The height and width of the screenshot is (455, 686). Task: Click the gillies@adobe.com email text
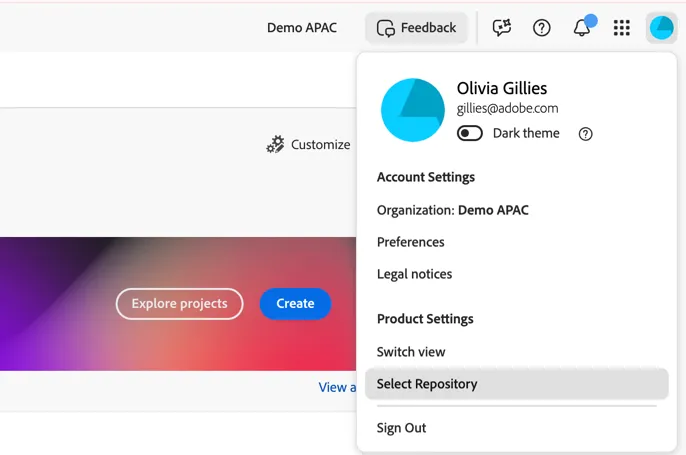(x=508, y=108)
